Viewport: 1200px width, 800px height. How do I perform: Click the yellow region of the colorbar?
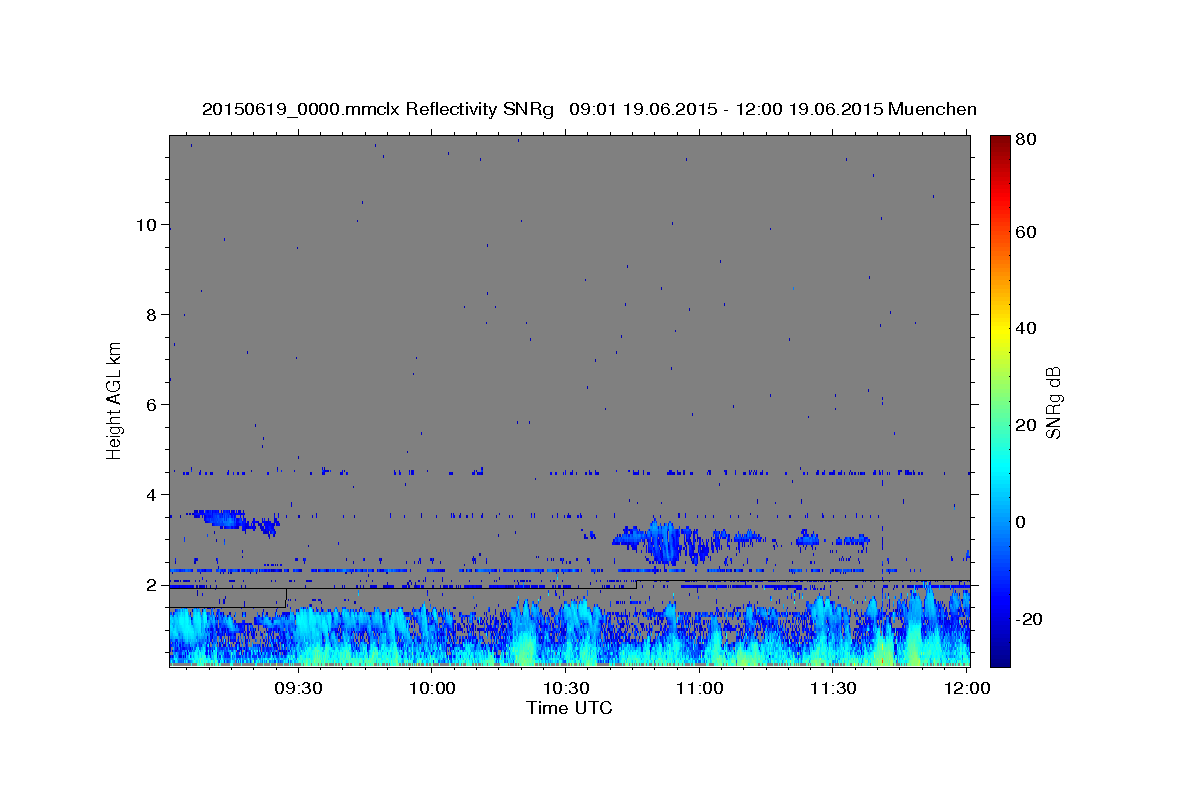[x=999, y=330]
